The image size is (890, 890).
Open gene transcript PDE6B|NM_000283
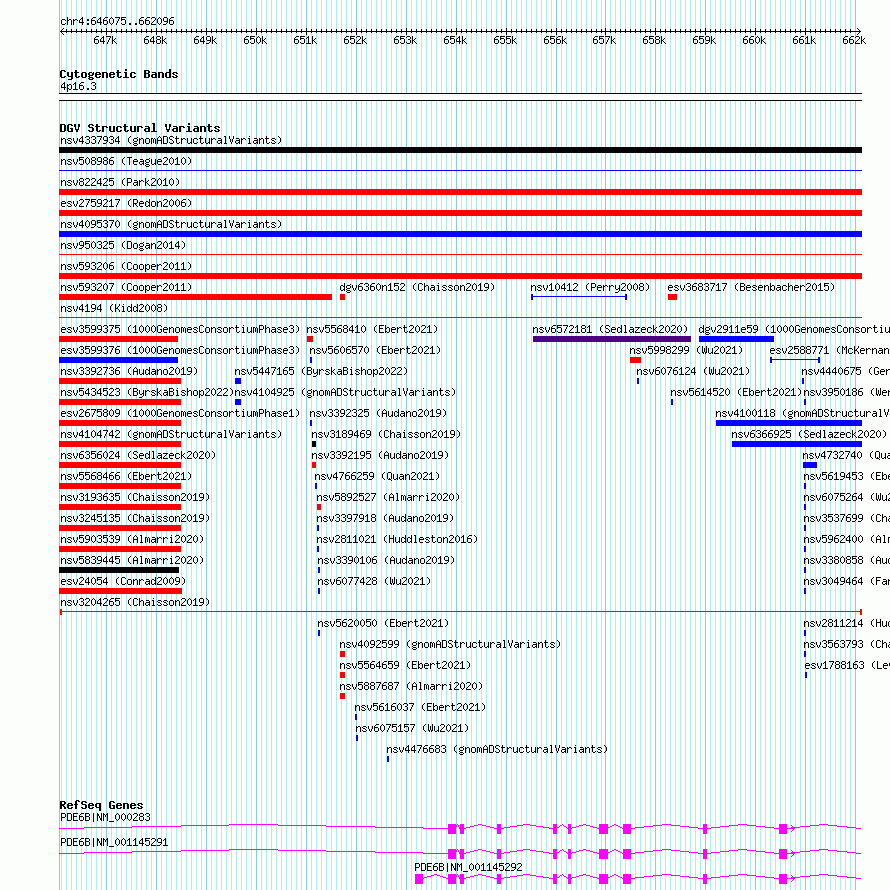pyautogui.click(x=106, y=817)
